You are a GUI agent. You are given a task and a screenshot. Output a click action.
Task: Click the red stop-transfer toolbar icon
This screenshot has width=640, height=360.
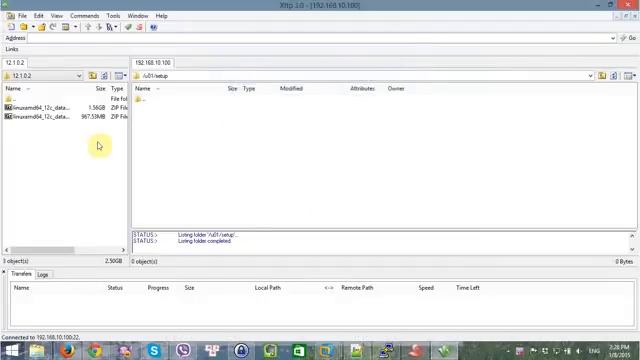pyautogui.click(x=139, y=27)
